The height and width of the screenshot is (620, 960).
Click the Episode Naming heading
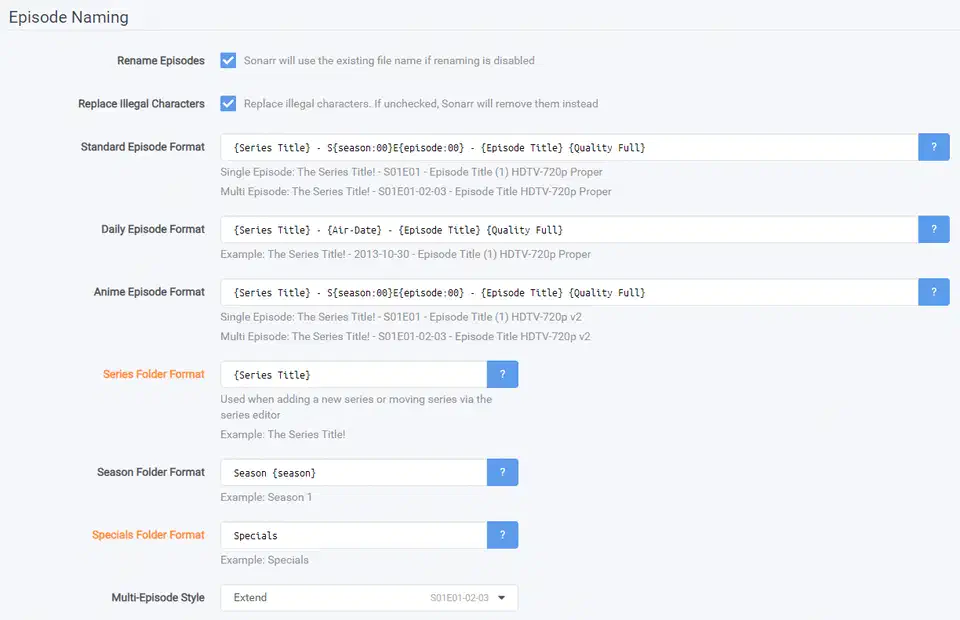click(x=69, y=17)
